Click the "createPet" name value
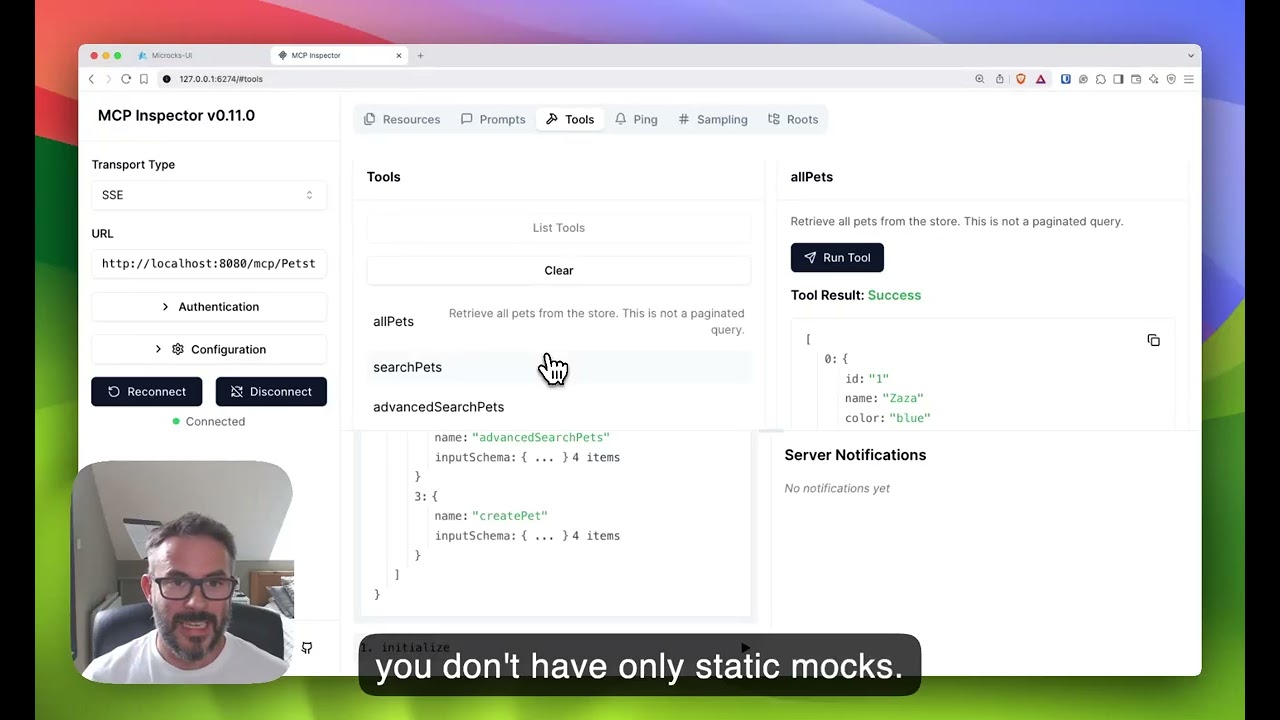This screenshot has height=720, width=1280. [x=510, y=516]
